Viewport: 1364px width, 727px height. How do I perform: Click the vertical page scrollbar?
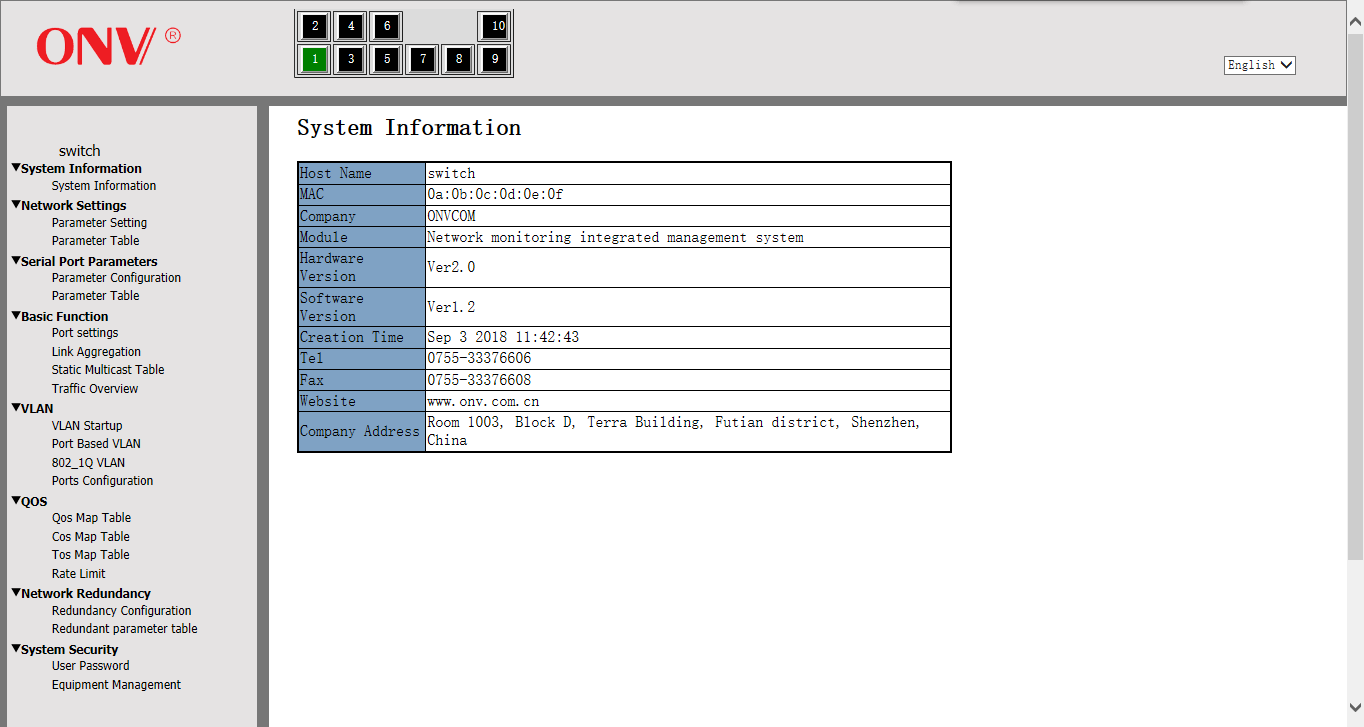1355,300
